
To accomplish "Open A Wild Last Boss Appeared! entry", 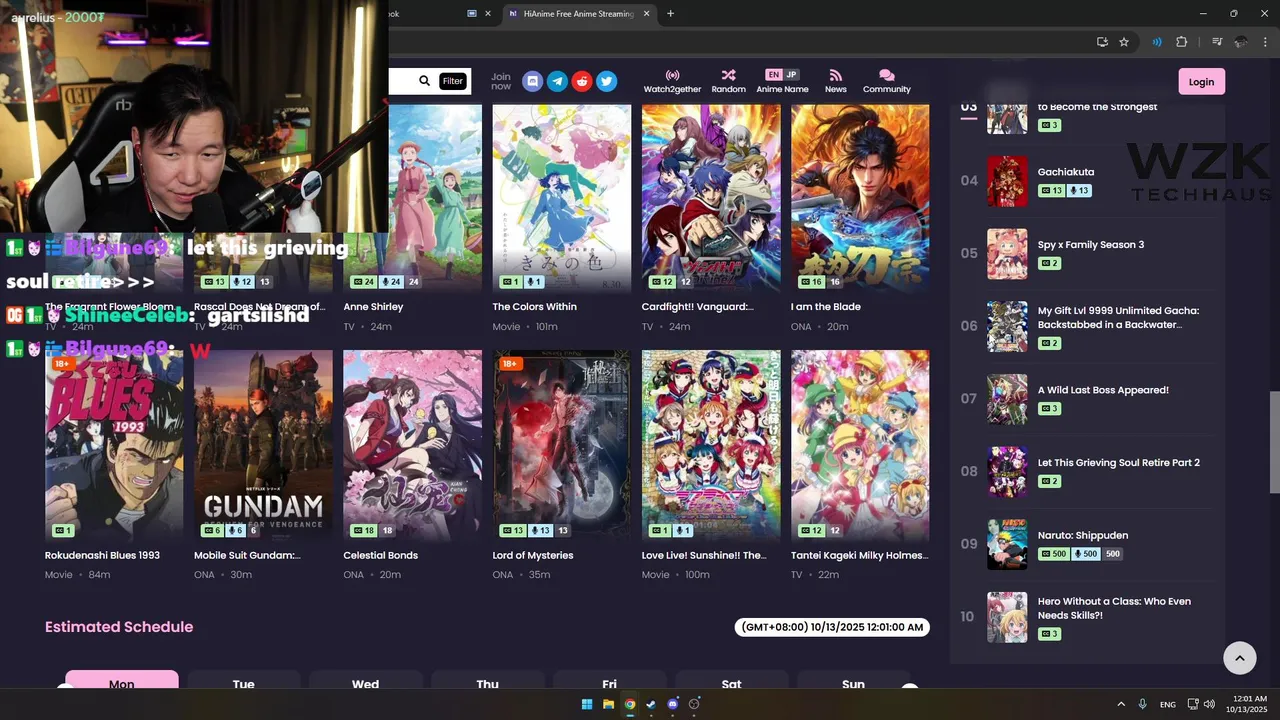I will coord(1103,390).
